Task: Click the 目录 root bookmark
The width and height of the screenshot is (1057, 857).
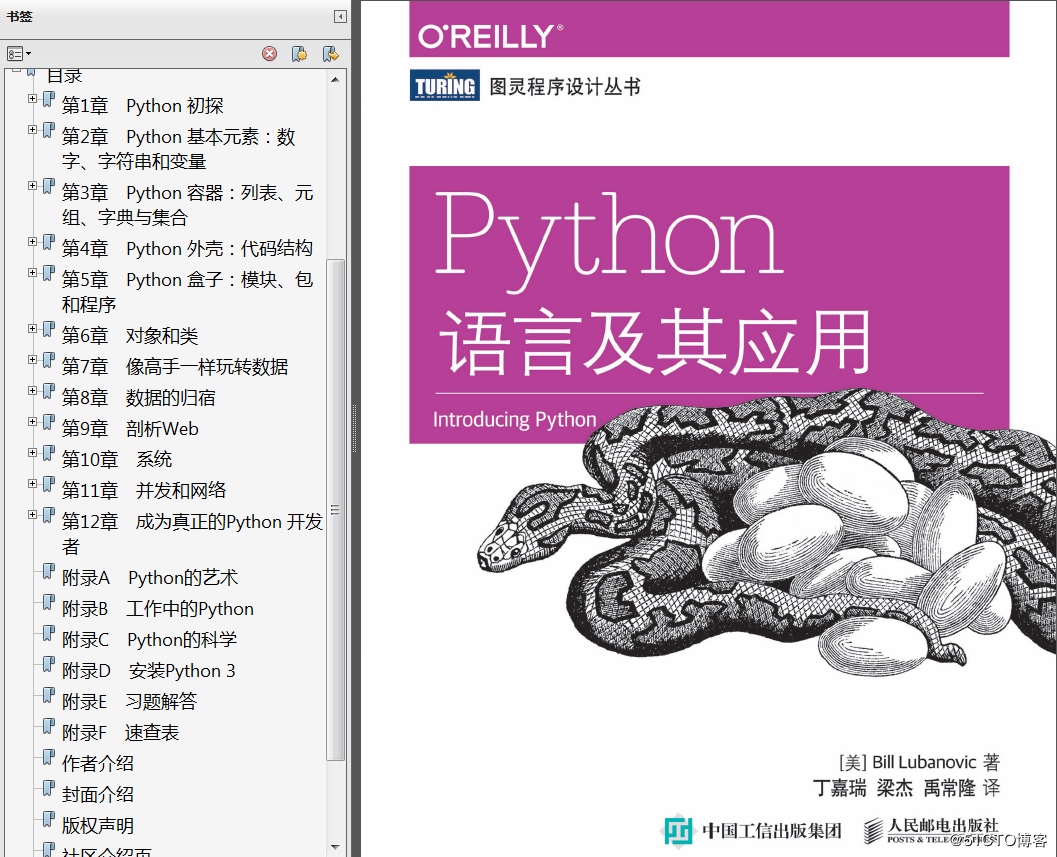Action: (64, 75)
